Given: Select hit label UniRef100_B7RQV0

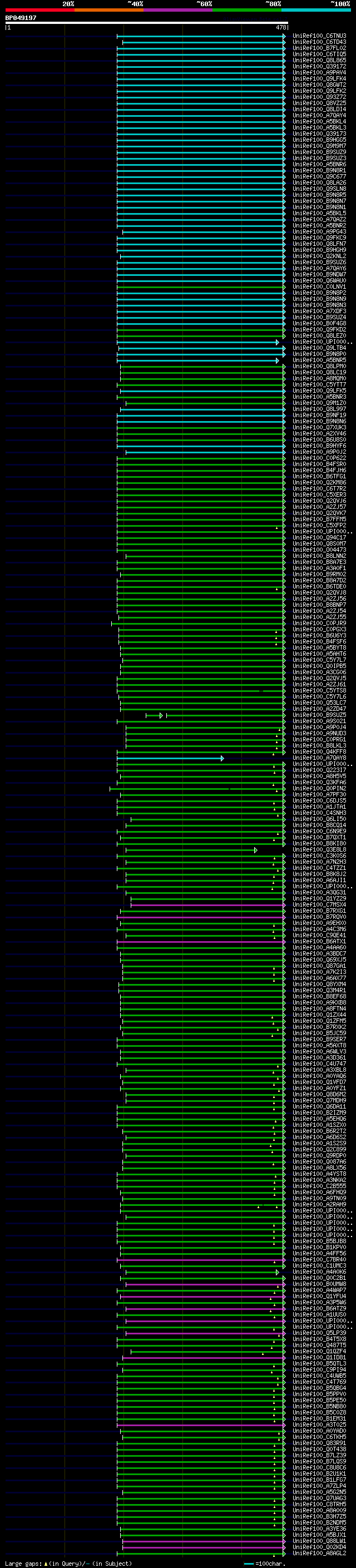Looking at the screenshot, I should click(x=319, y=917).
